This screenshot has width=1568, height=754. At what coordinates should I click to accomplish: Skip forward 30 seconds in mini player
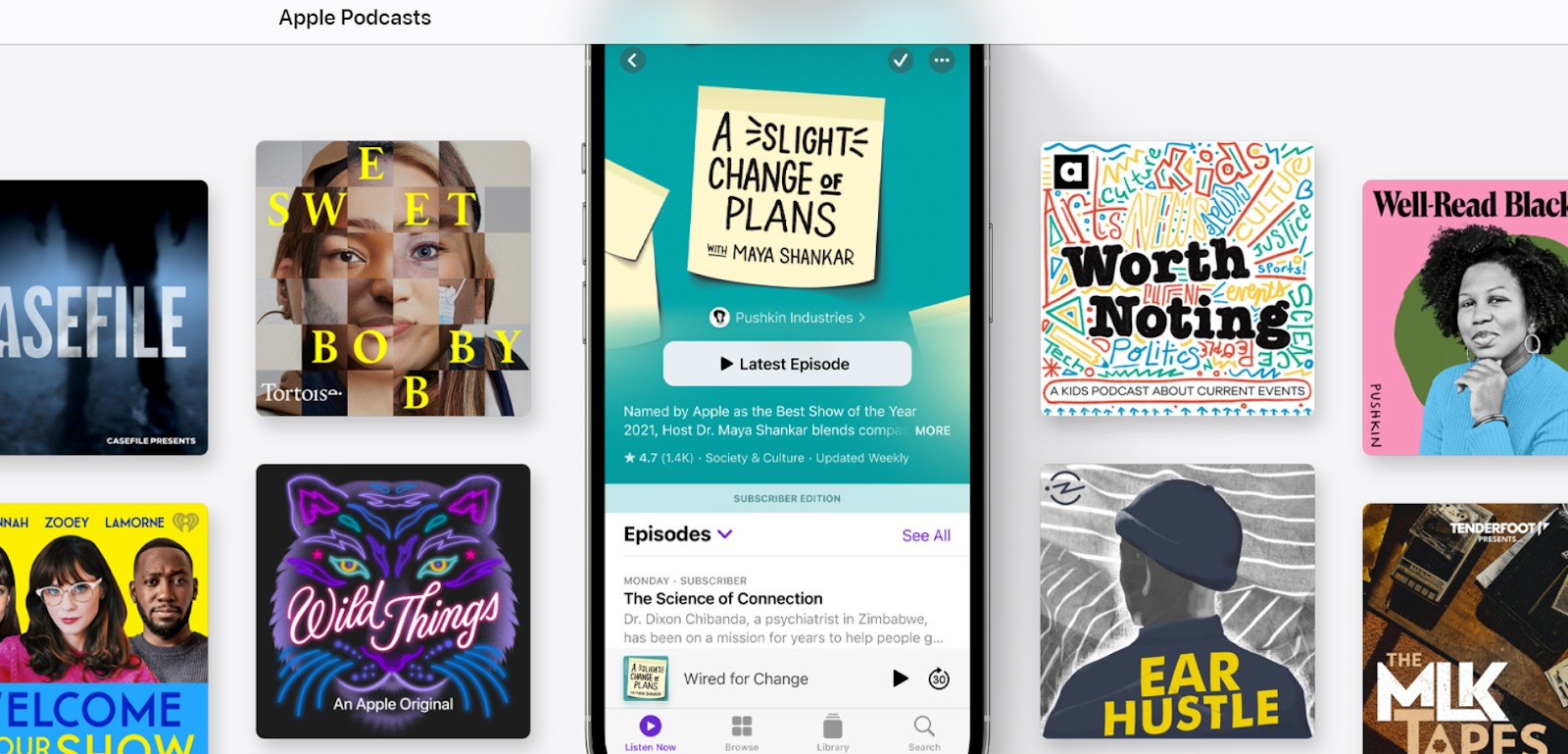click(939, 679)
